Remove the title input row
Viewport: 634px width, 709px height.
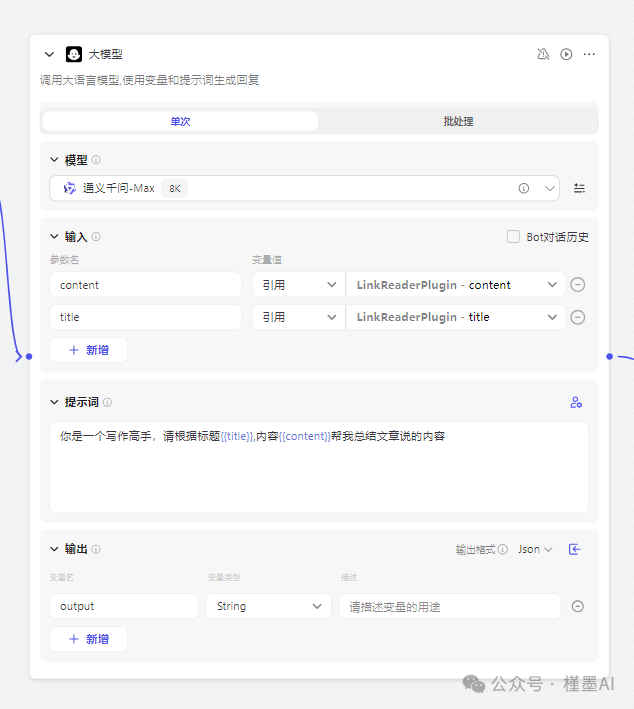coord(577,317)
